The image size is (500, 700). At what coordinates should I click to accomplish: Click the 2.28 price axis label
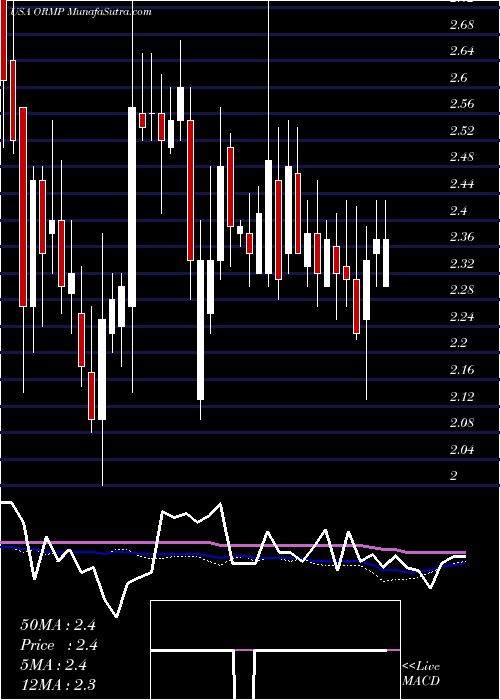462,291
